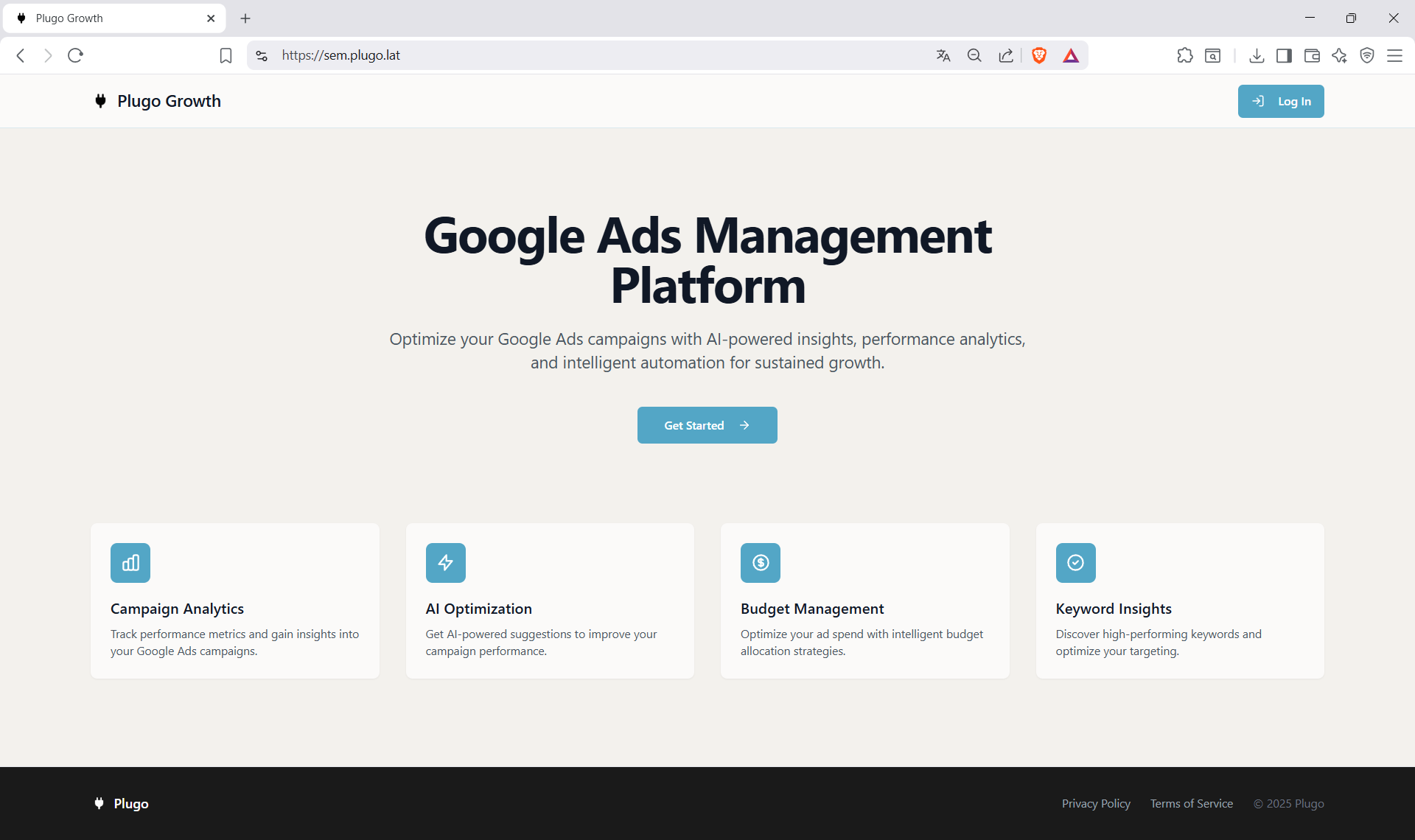Open Brave VPN
The width and height of the screenshot is (1415, 840).
pos(1367,55)
